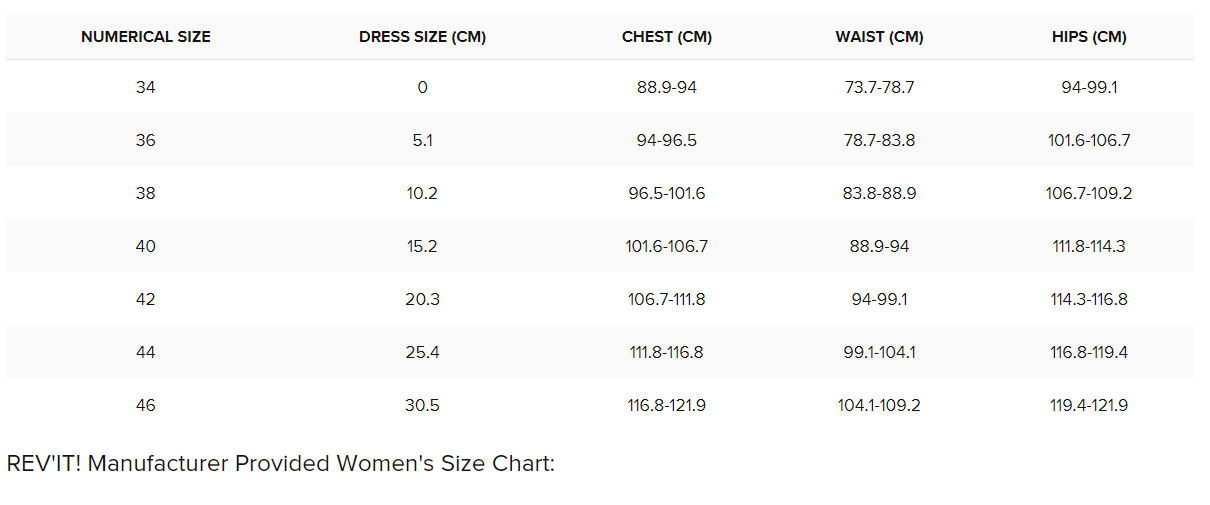Click hips value 119.4-121.9
Viewport: 1210px width, 505px height.
point(1089,405)
